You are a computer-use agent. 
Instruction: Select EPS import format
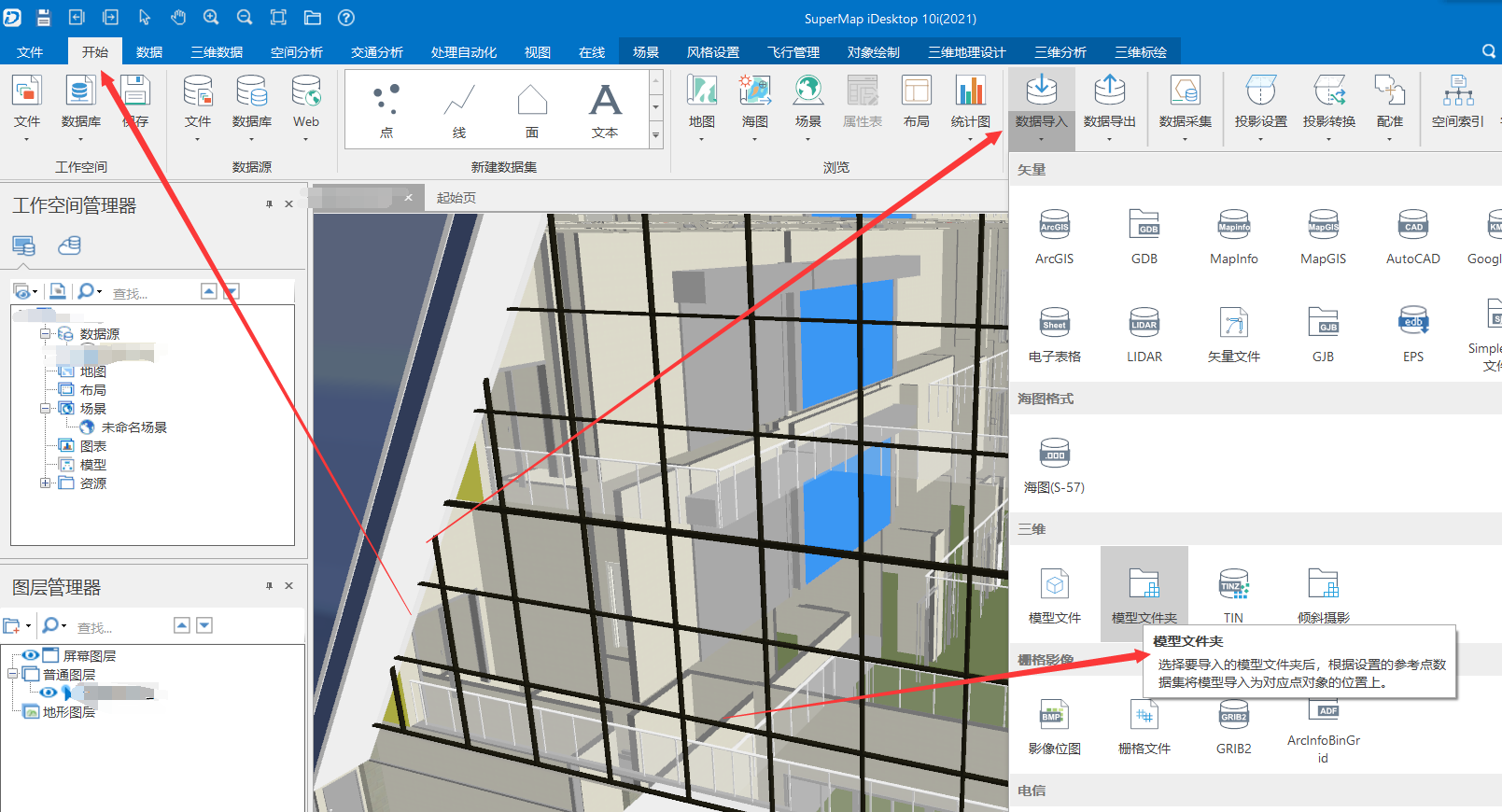[x=1412, y=335]
